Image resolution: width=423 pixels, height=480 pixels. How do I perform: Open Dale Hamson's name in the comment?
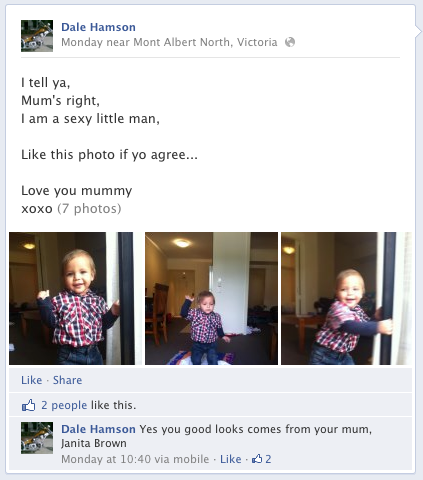[x=98, y=429]
